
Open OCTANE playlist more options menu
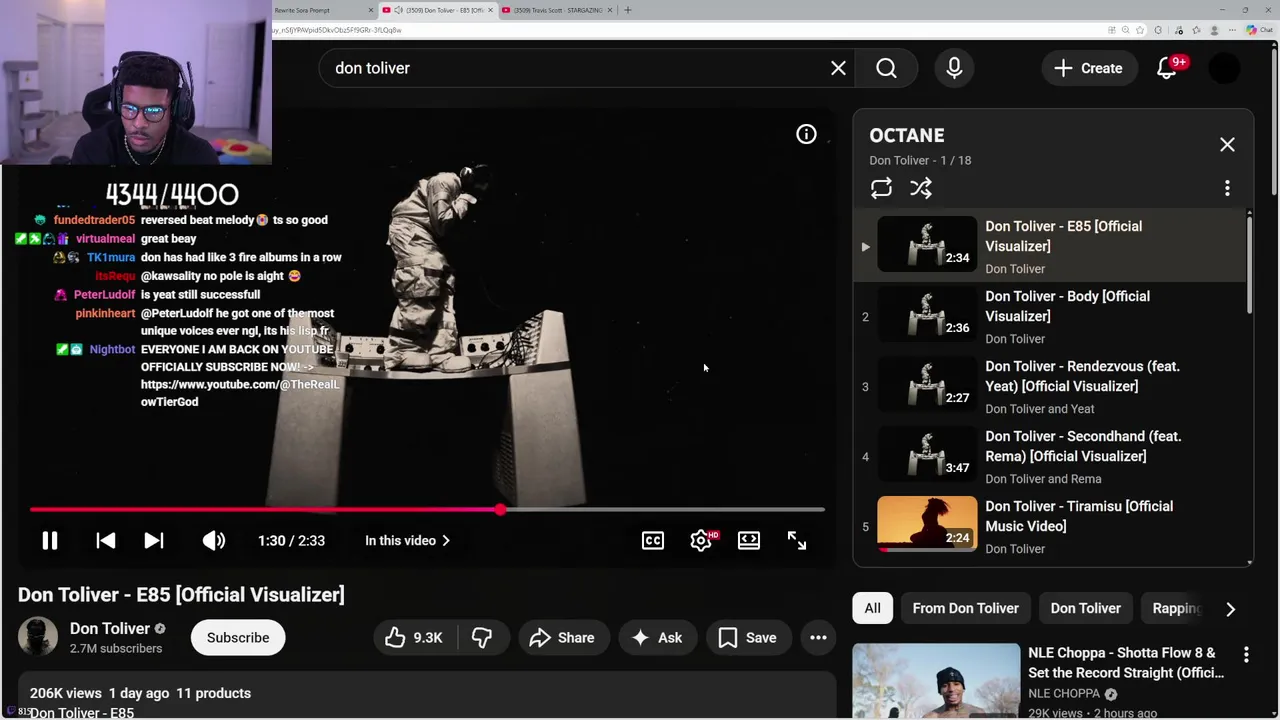point(1227,188)
